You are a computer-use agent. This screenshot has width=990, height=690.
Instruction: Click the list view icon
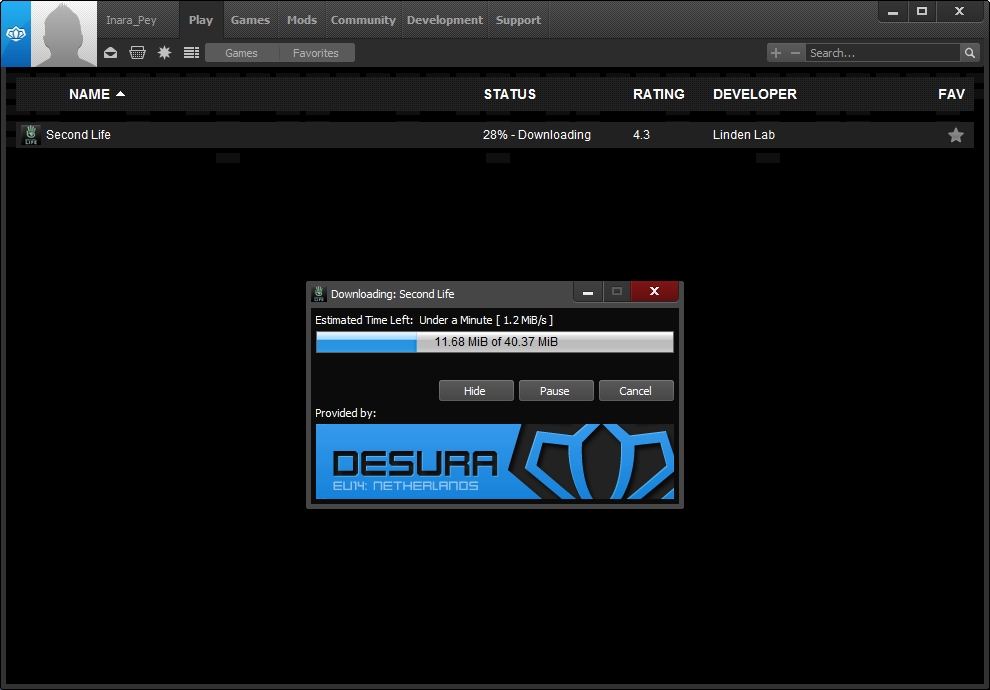(192, 53)
